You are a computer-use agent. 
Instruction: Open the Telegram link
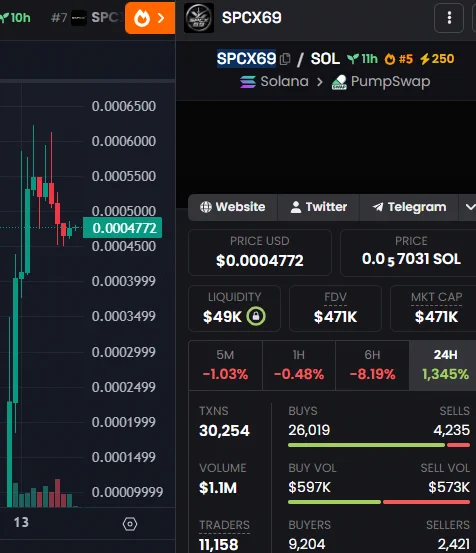(409, 207)
